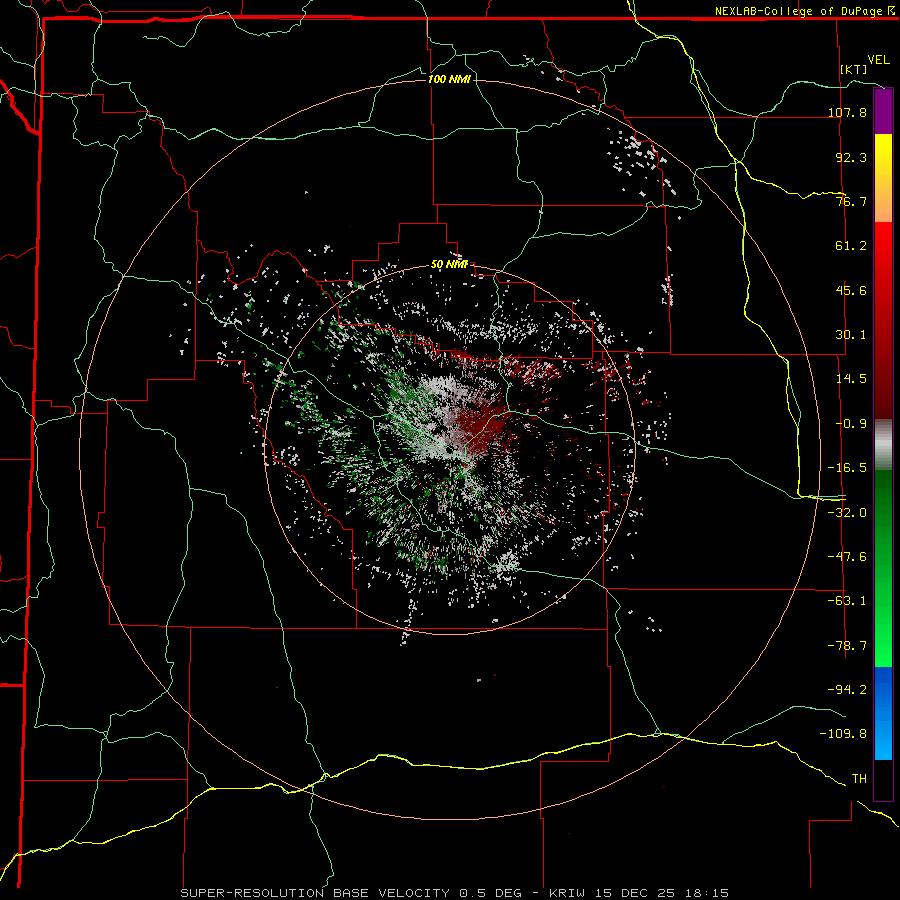Click the gray near-zero segment of color bar

click(883, 445)
